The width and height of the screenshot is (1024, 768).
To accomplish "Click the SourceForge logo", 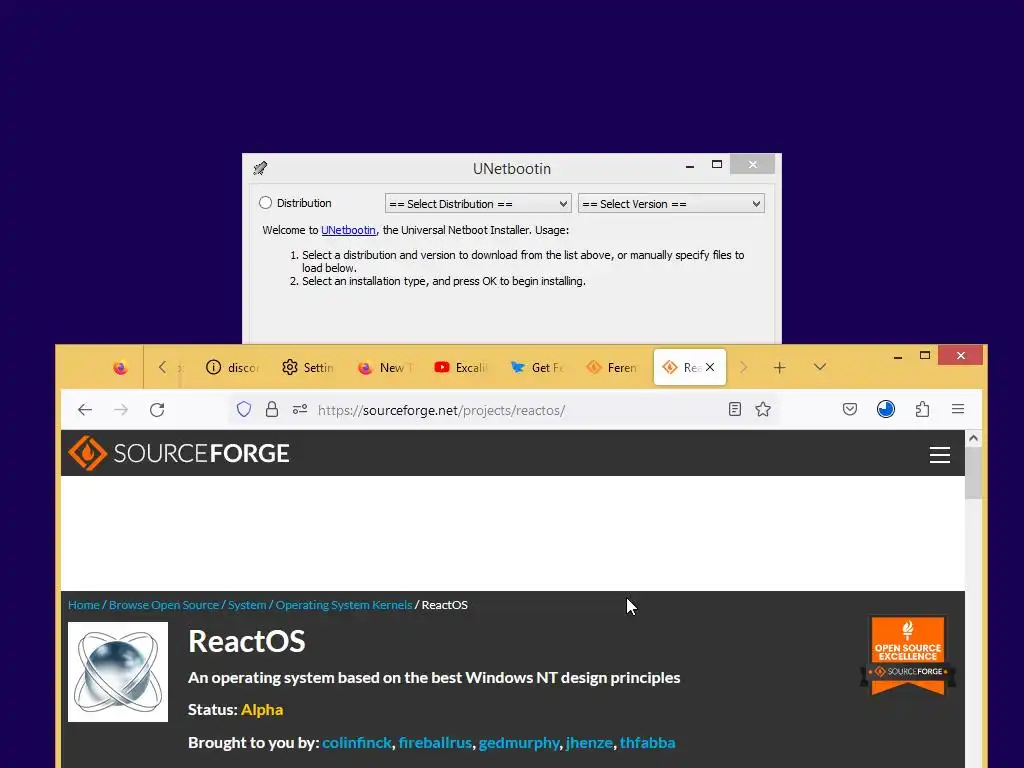I will pos(179,453).
